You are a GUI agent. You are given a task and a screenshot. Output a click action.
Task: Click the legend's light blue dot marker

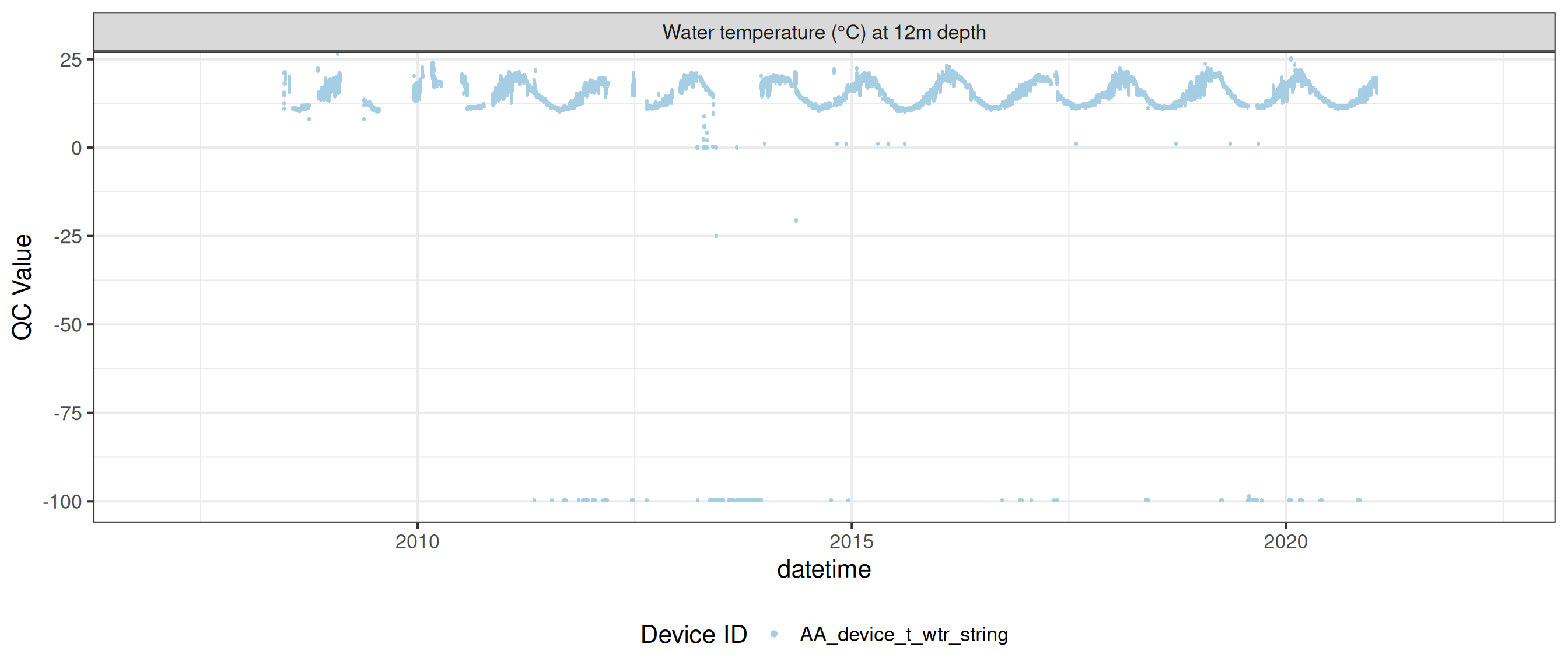pyautogui.click(x=773, y=633)
